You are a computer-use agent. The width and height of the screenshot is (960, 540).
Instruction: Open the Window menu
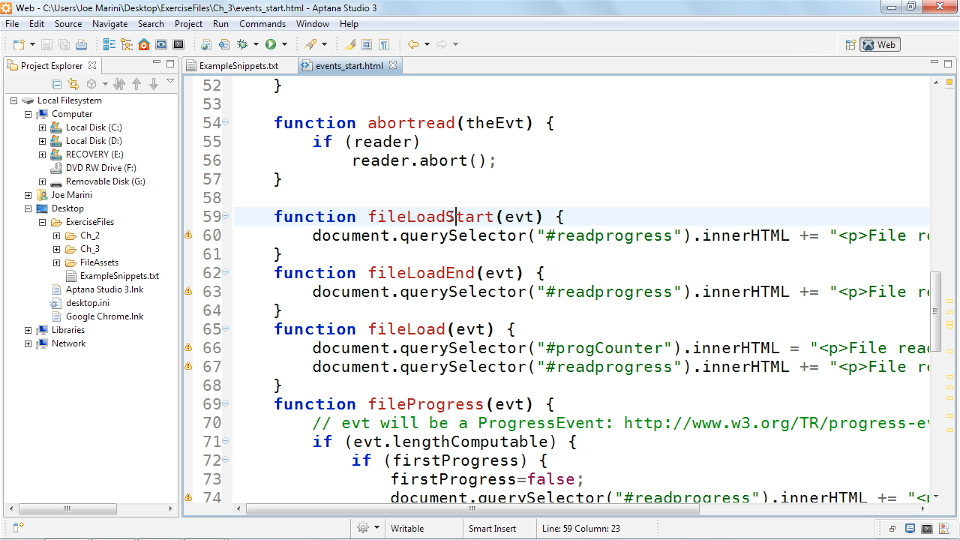[312, 24]
